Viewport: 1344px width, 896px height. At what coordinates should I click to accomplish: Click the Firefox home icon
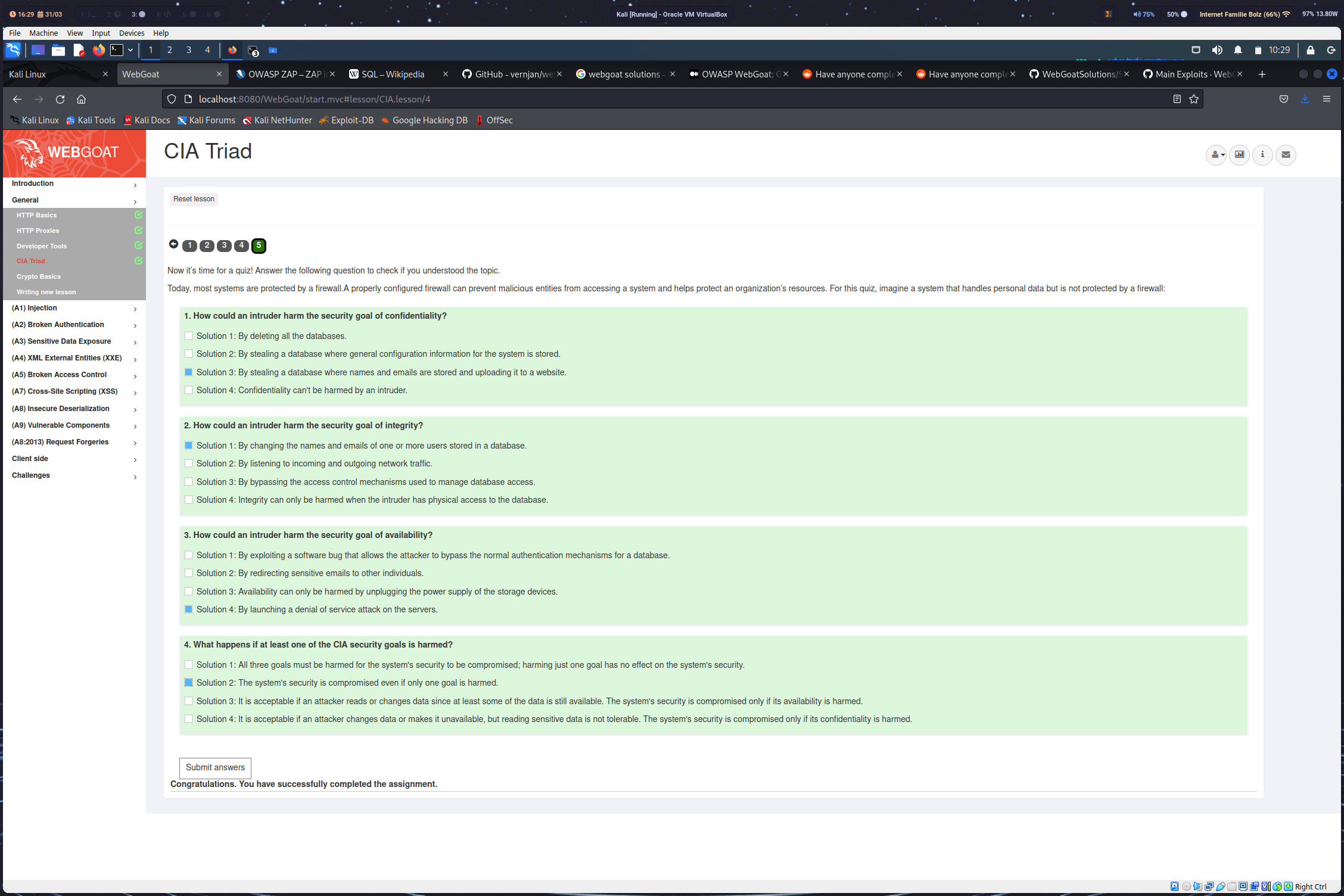[x=82, y=99]
